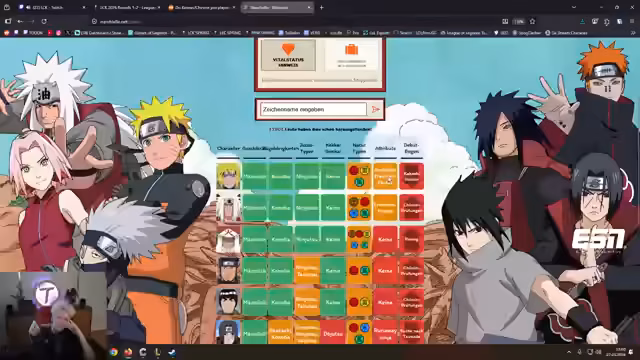Open the browser extensions puzzle icon
Viewport: 640px width, 360px height.
click(x=607, y=21)
